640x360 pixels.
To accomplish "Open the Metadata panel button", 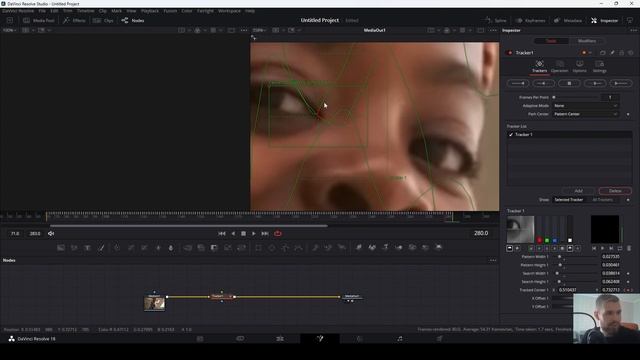I will pos(568,20).
